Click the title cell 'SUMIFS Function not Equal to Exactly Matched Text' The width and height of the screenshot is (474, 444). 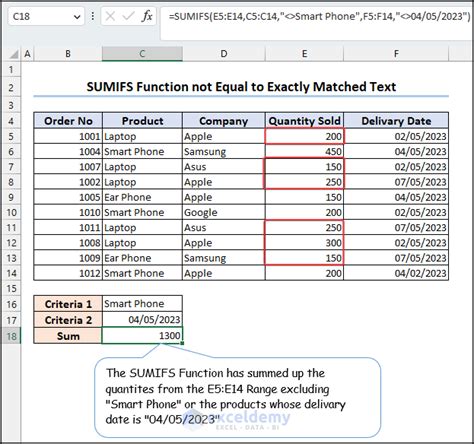241,87
